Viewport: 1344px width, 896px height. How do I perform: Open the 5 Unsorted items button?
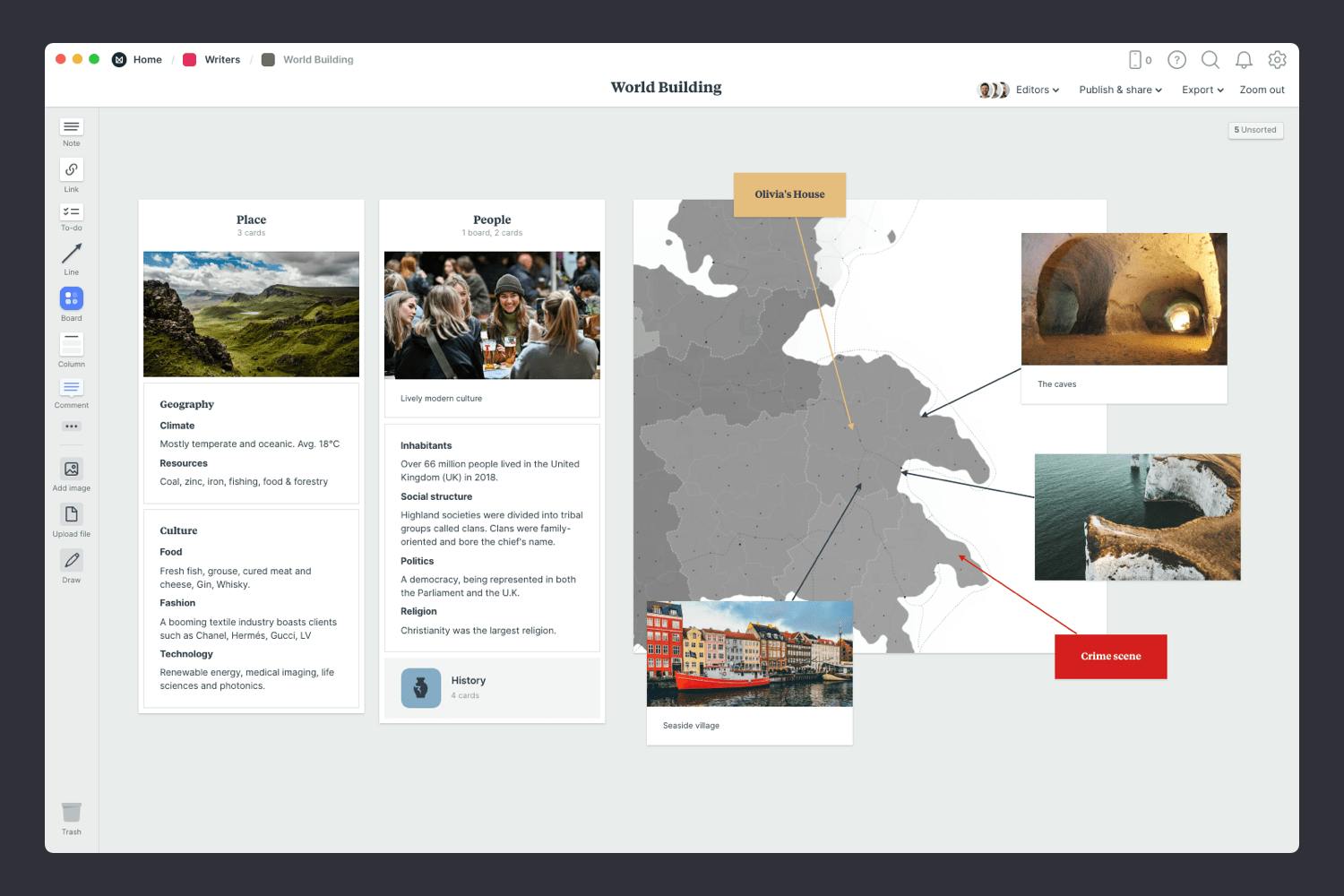coord(1254,130)
